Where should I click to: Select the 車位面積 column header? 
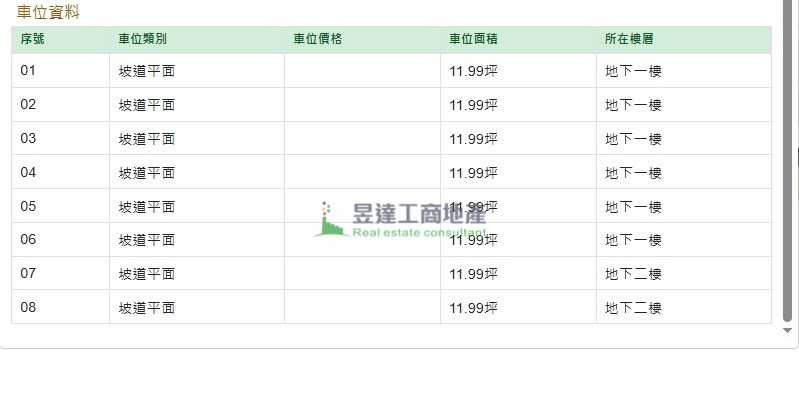(473, 39)
